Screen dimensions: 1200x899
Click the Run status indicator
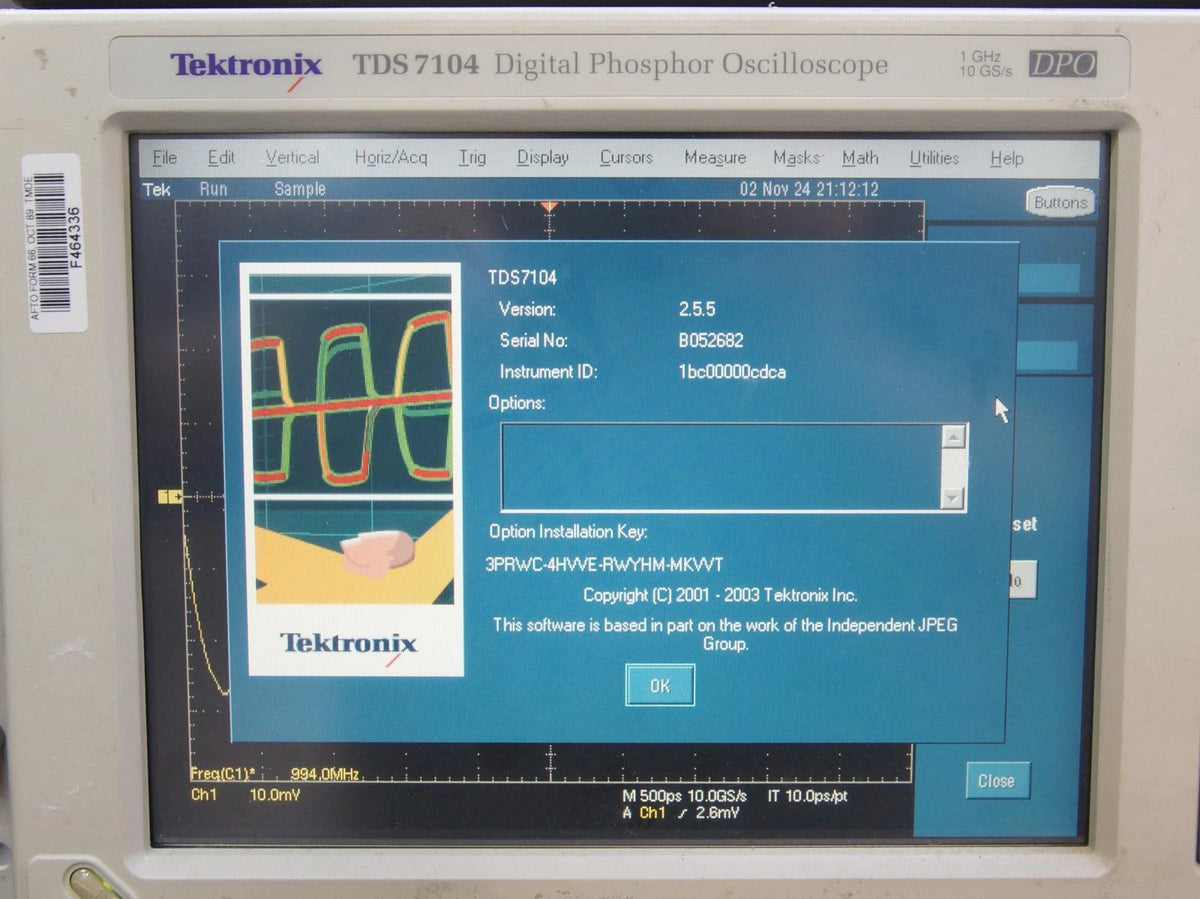pos(213,188)
